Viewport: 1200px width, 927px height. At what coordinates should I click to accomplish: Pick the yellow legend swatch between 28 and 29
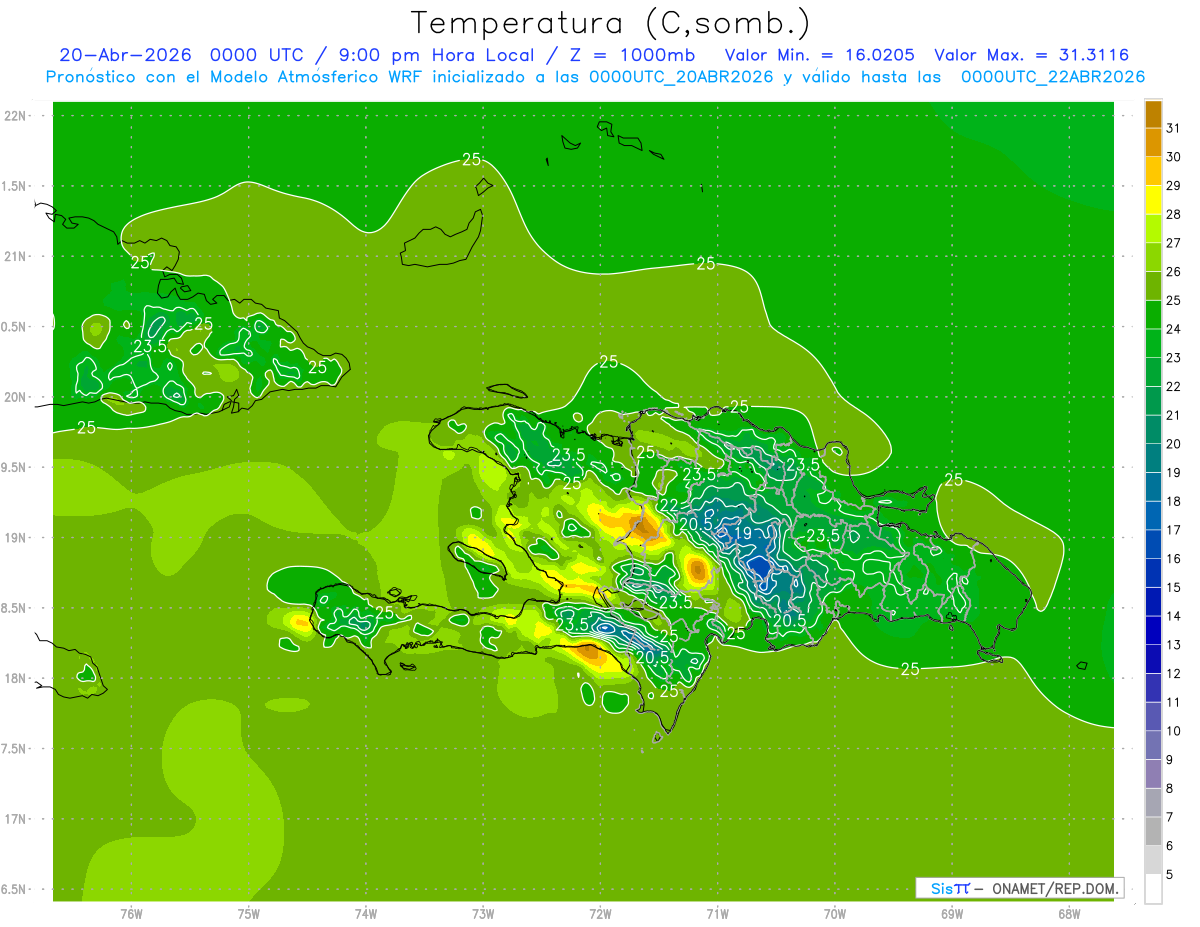pos(1153,201)
